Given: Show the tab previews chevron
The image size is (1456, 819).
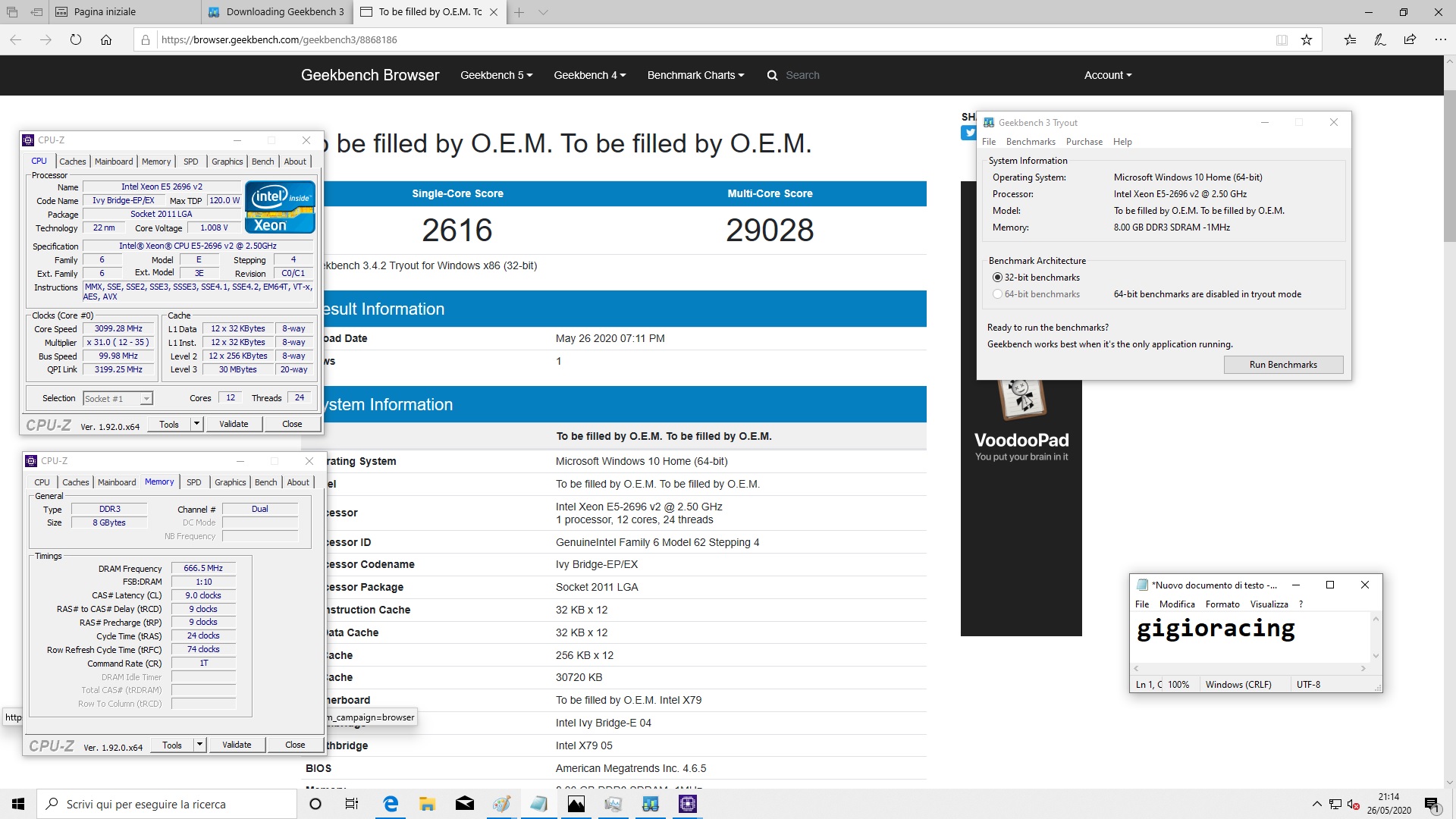Looking at the screenshot, I should click(543, 12).
